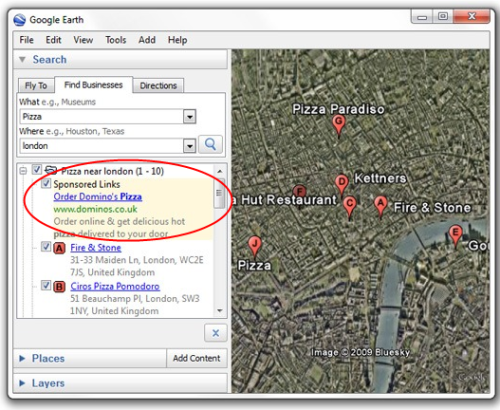
Task: Click the red B icon beside Ciros Pizza
Action: coord(59,287)
